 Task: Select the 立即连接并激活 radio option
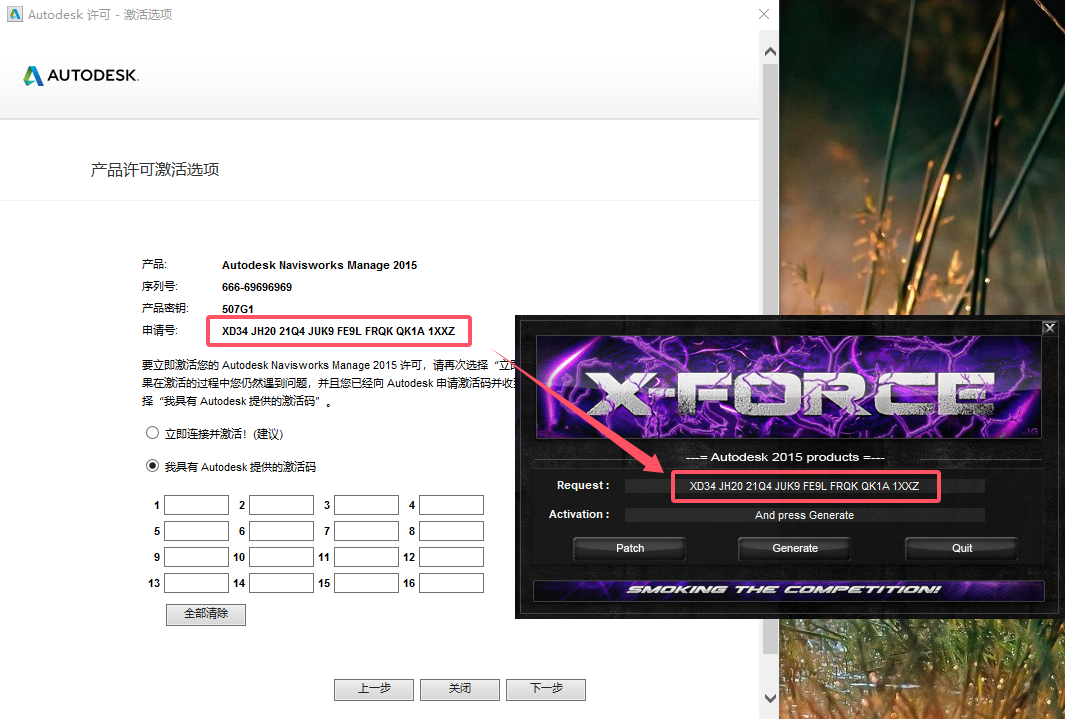[153, 434]
